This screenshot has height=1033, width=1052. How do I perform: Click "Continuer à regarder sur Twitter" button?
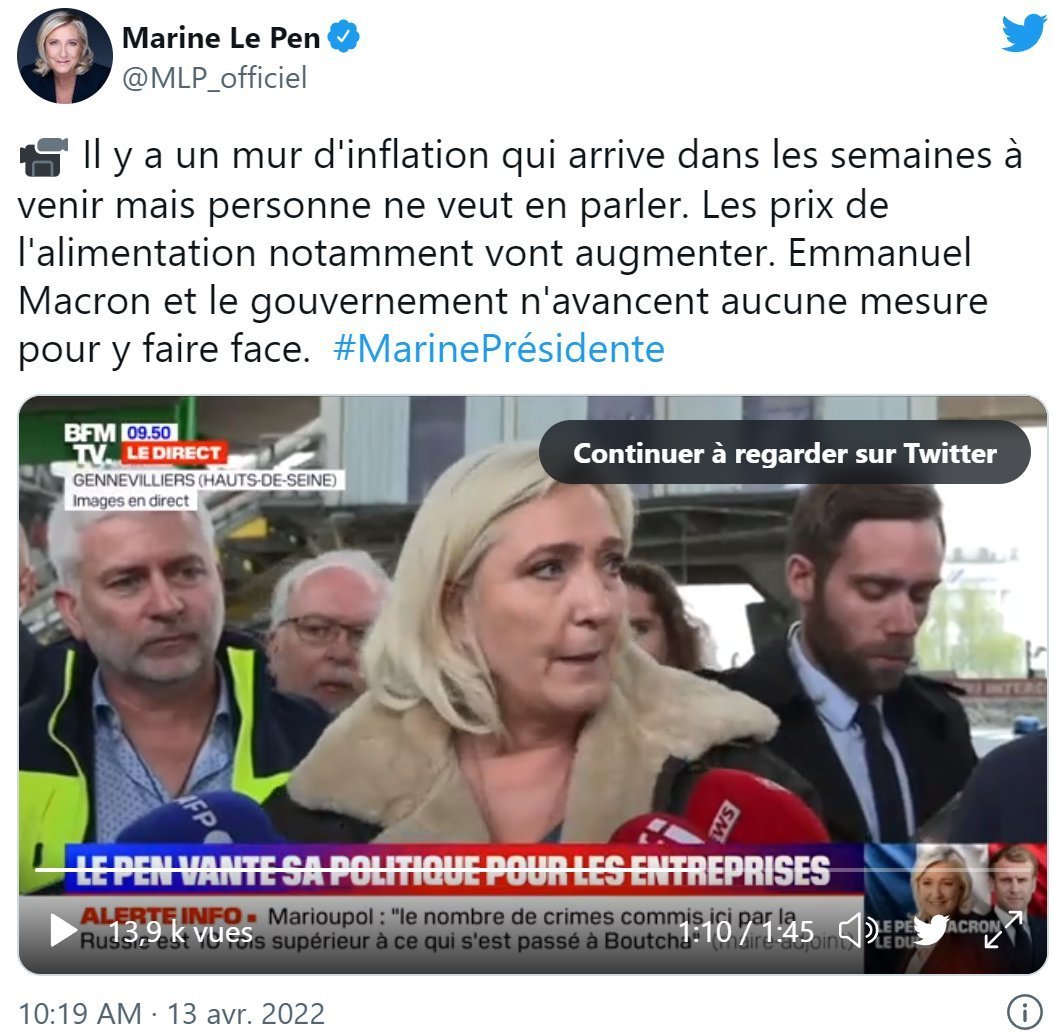(x=784, y=453)
